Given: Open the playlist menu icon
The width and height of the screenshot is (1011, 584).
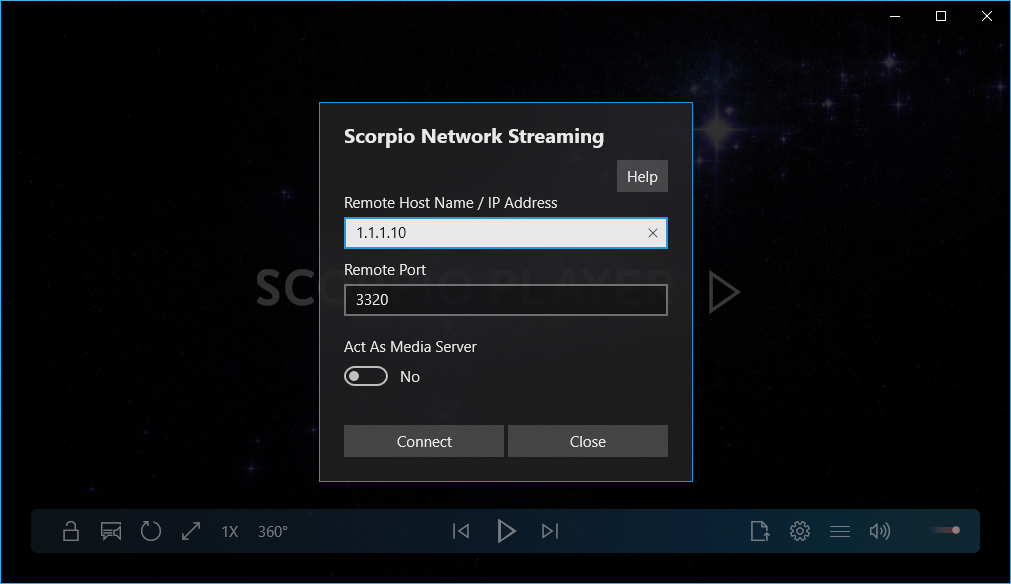Looking at the screenshot, I should (840, 531).
